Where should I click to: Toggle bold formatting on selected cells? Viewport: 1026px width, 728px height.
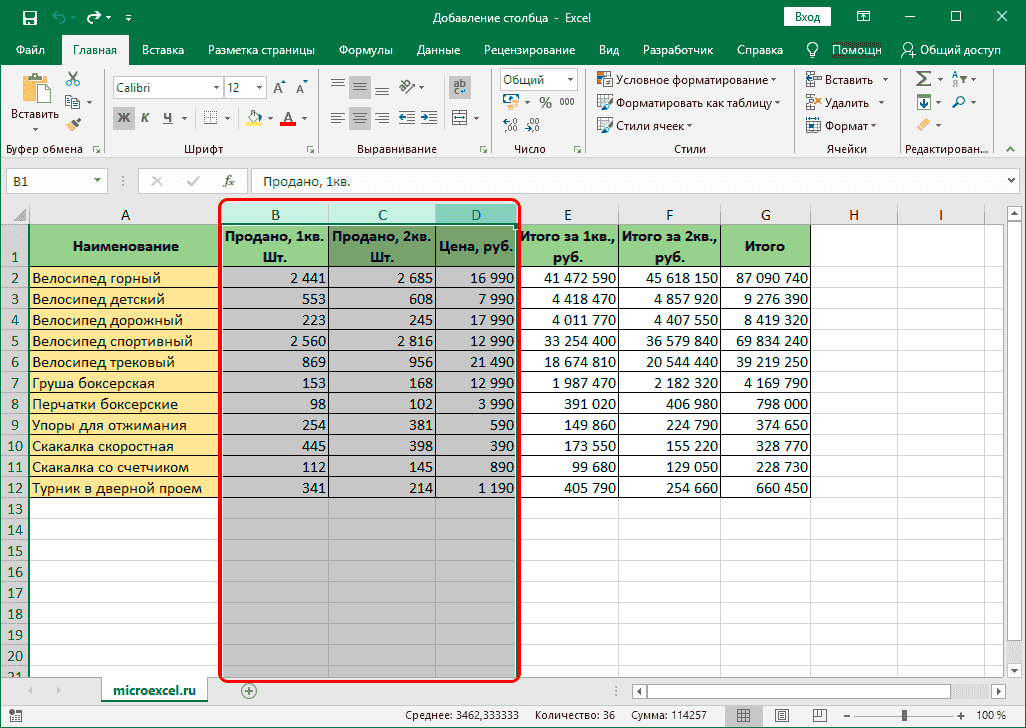coord(123,118)
